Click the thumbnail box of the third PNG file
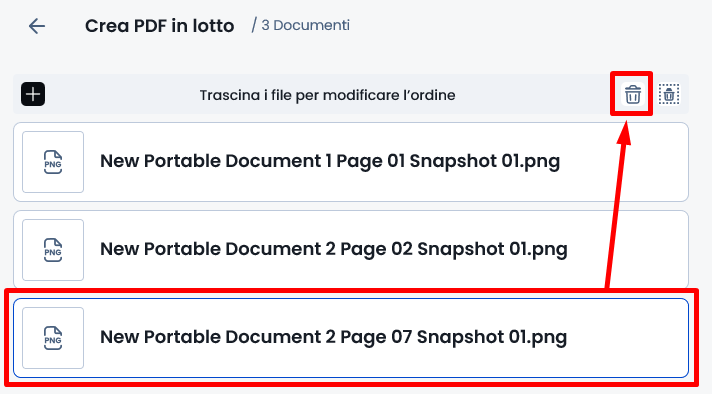Viewport: 712px width, 394px height. click(53, 338)
